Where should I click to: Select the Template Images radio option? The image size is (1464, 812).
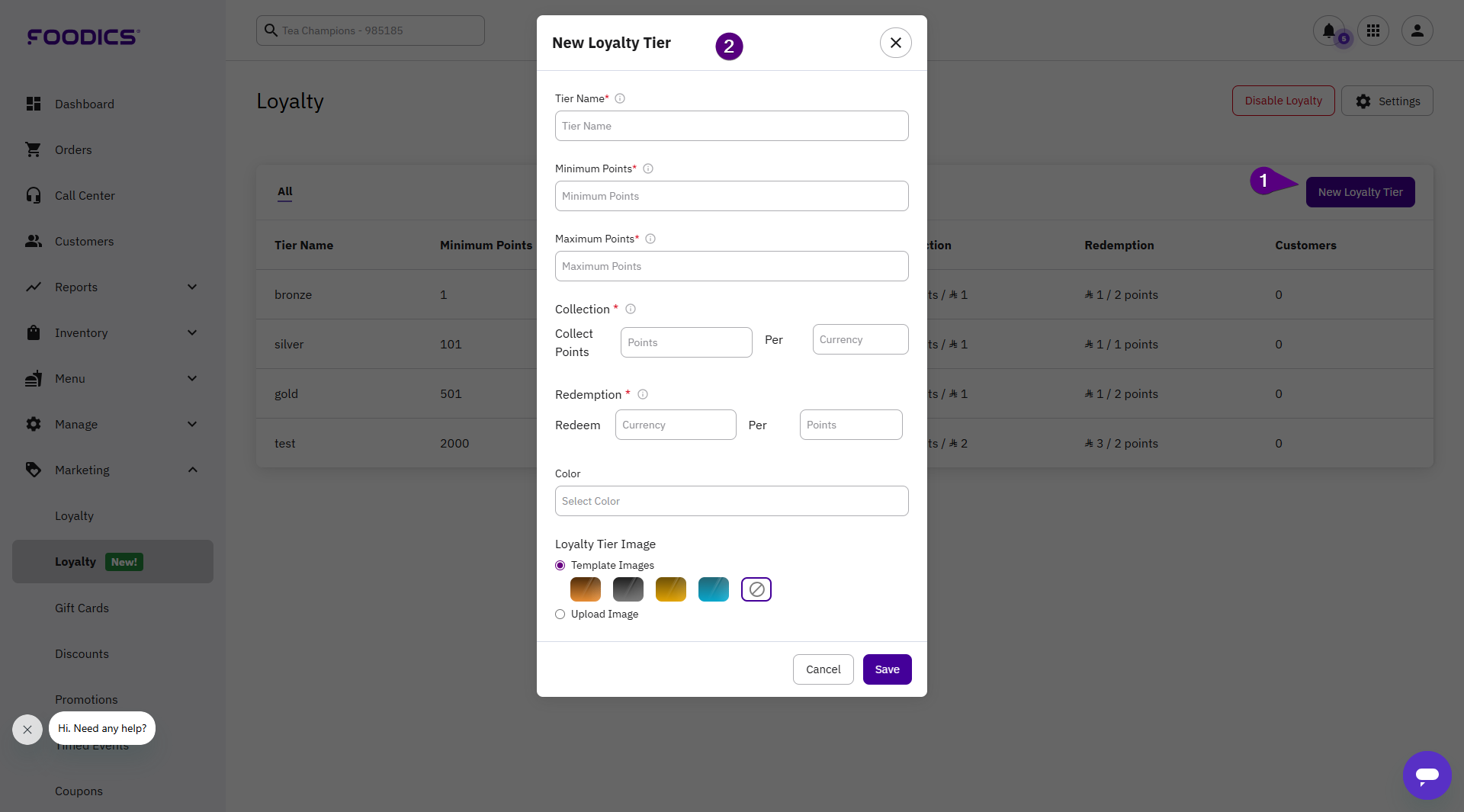tap(560, 565)
